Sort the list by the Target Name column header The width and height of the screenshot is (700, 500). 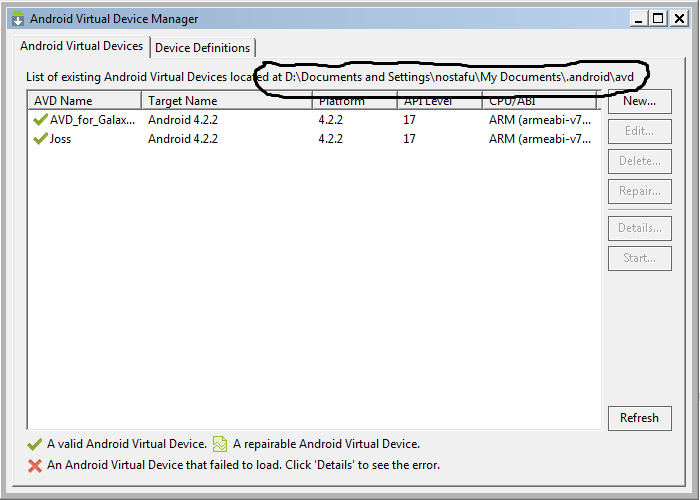click(226, 101)
